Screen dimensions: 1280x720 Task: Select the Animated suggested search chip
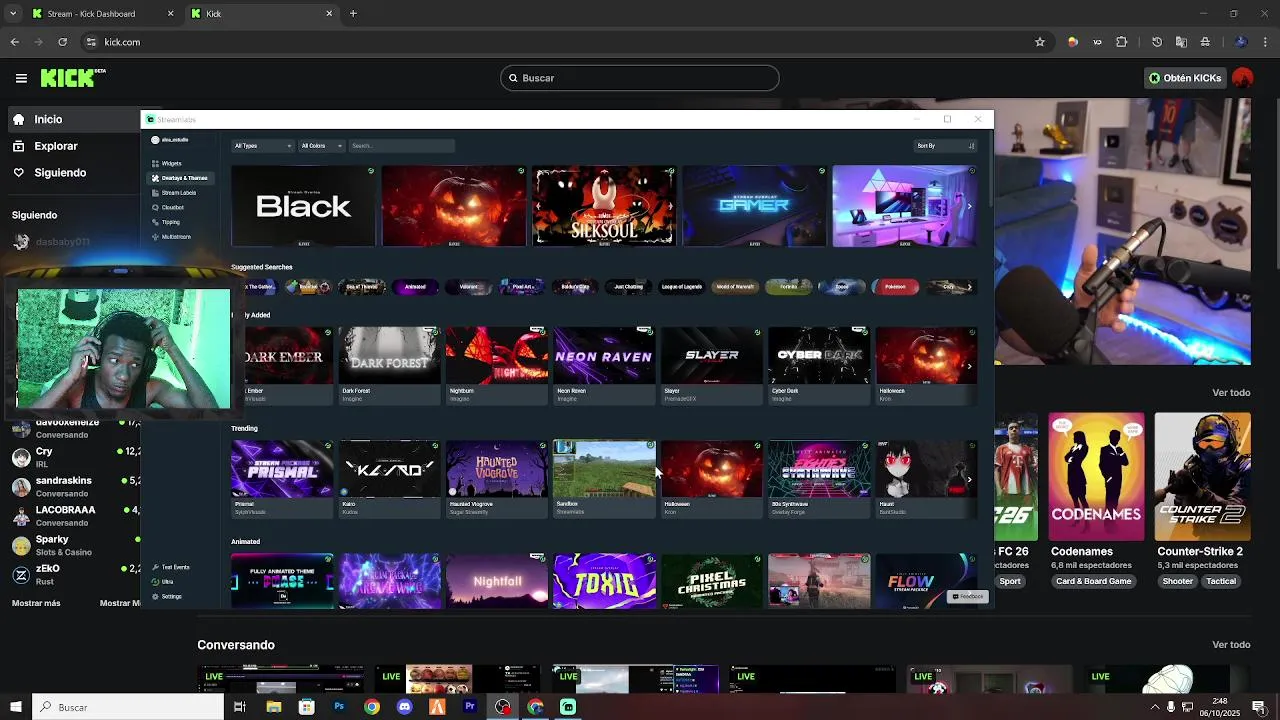point(415,287)
